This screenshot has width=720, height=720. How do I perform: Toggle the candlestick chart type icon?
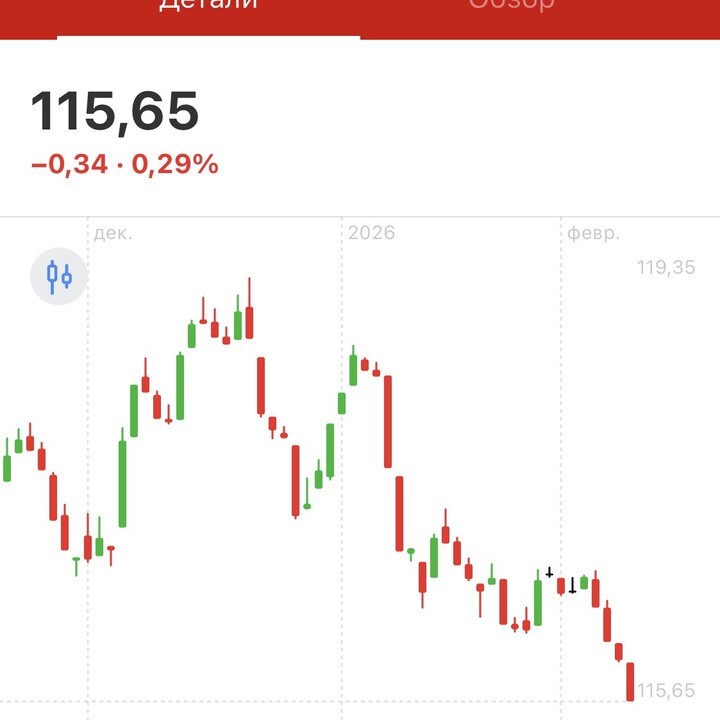pos(59,275)
